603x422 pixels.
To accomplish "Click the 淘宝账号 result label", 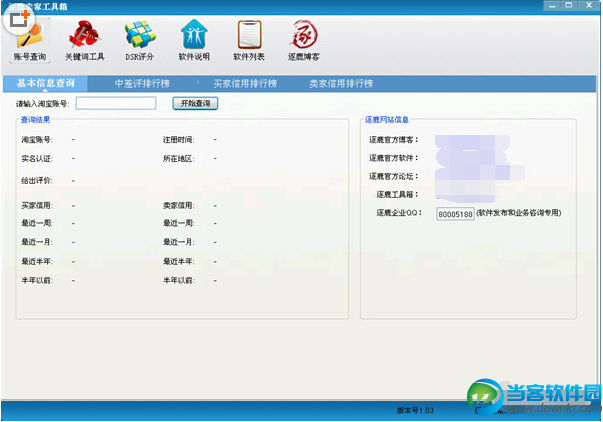I will (x=37, y=140).
